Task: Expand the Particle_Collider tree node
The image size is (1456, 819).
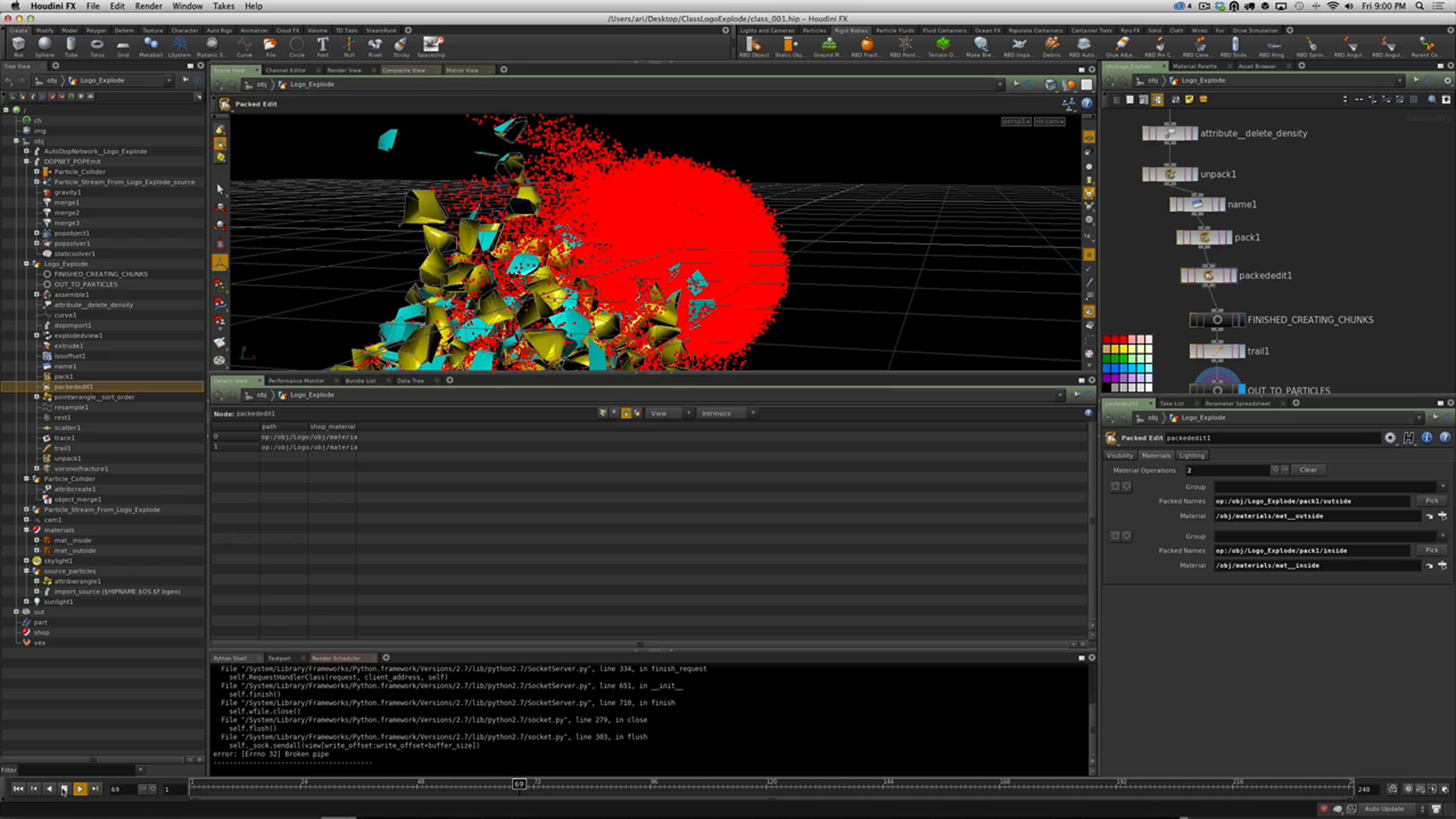Action: [x=27, y=479]
